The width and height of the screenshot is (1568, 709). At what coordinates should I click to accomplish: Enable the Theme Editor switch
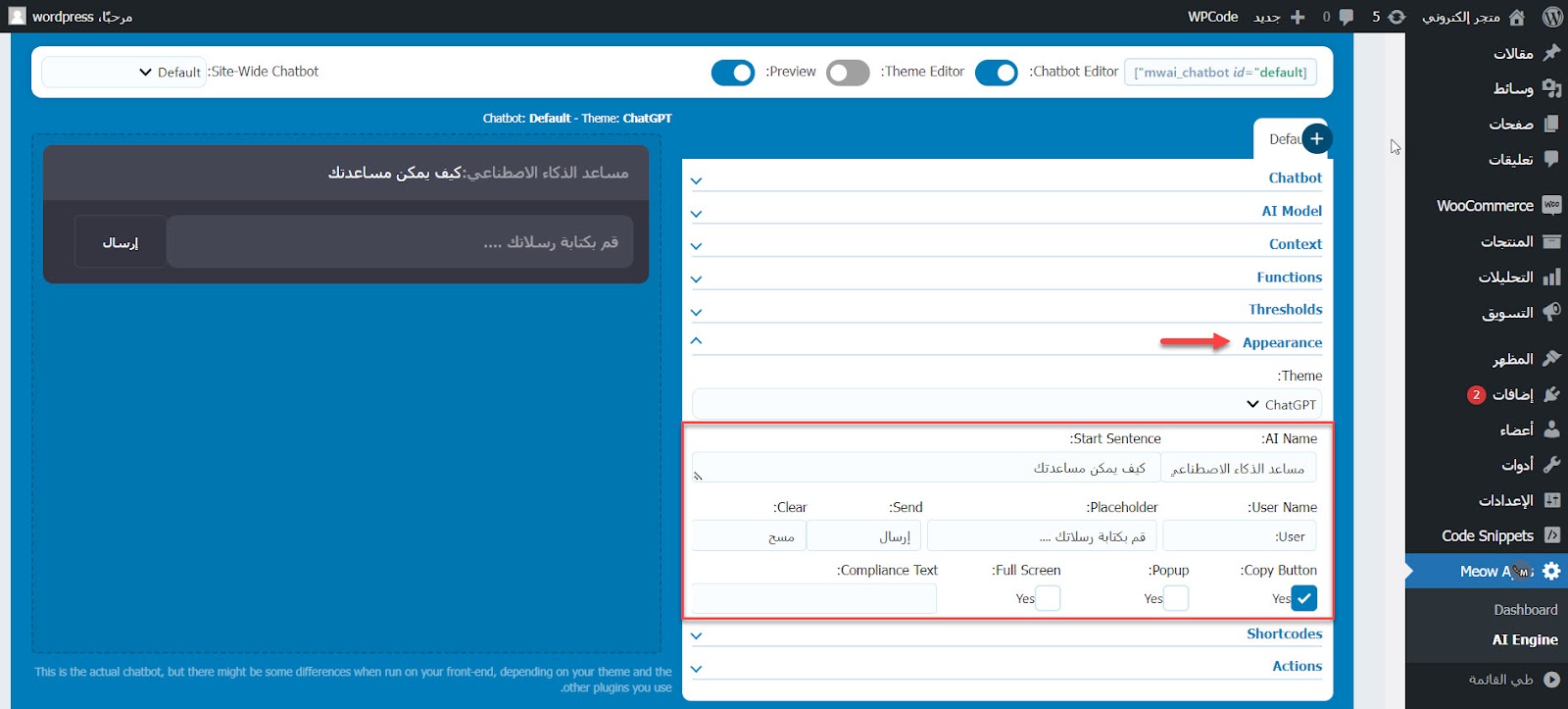click(x=848, y=73)
